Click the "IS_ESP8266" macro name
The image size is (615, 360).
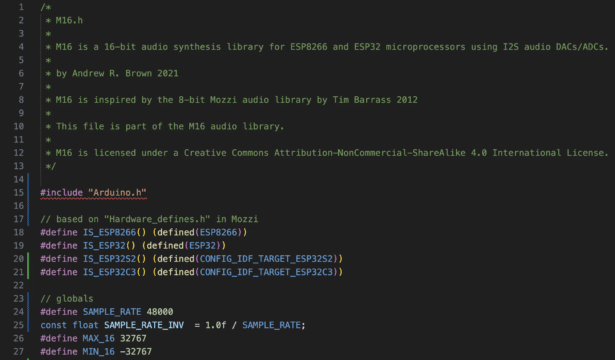109,232
